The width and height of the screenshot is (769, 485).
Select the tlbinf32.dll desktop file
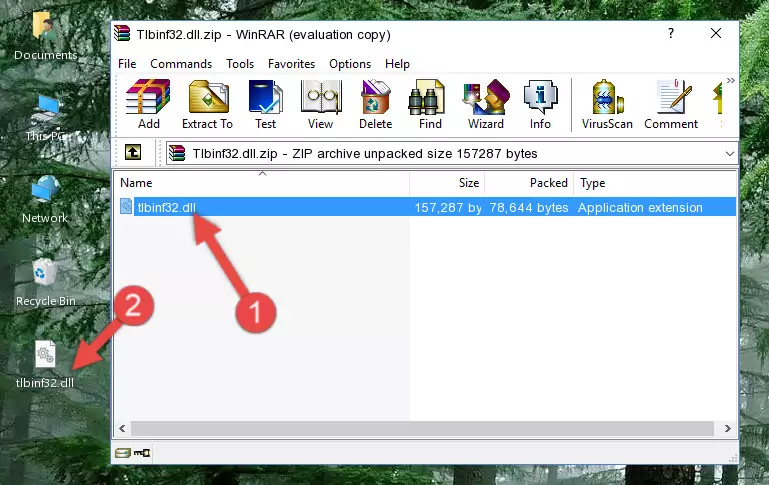[45, 365]
